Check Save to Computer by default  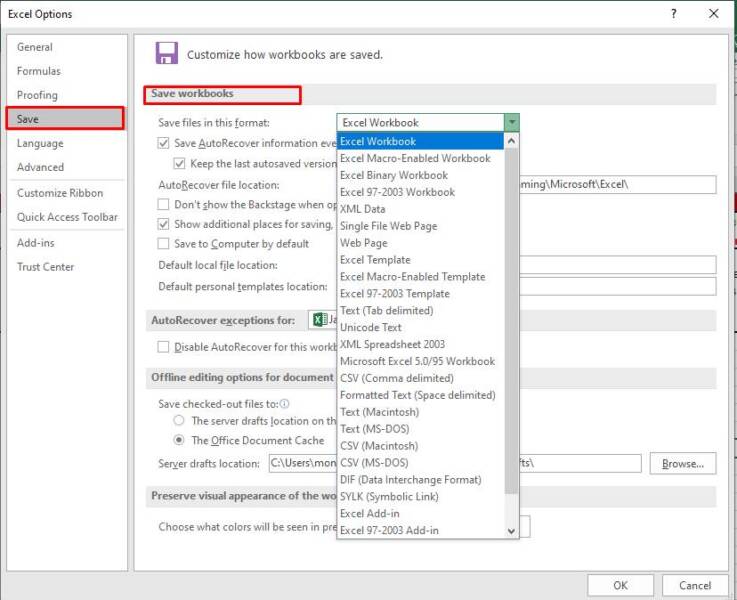tap(163, 243)
